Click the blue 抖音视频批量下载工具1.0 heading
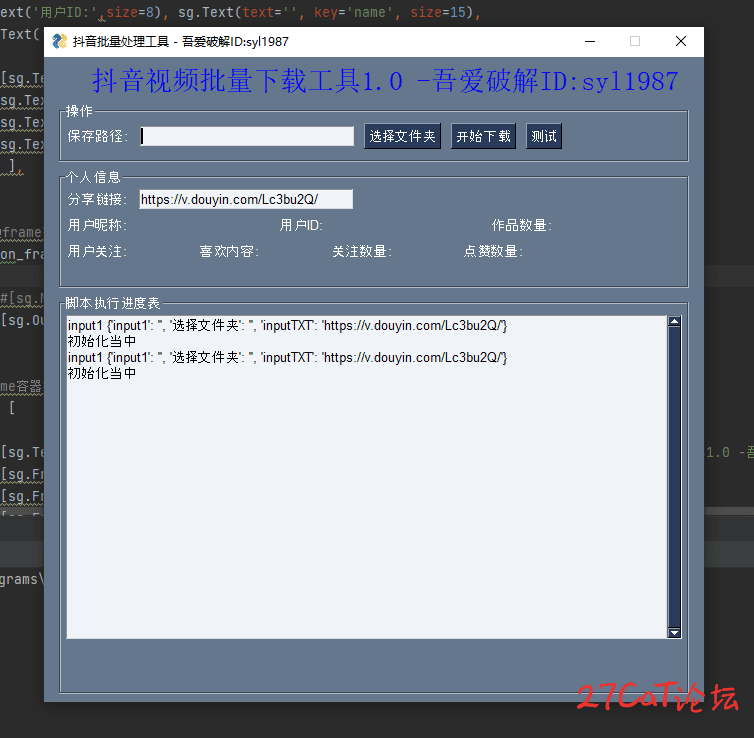 (x=385, y=81)
